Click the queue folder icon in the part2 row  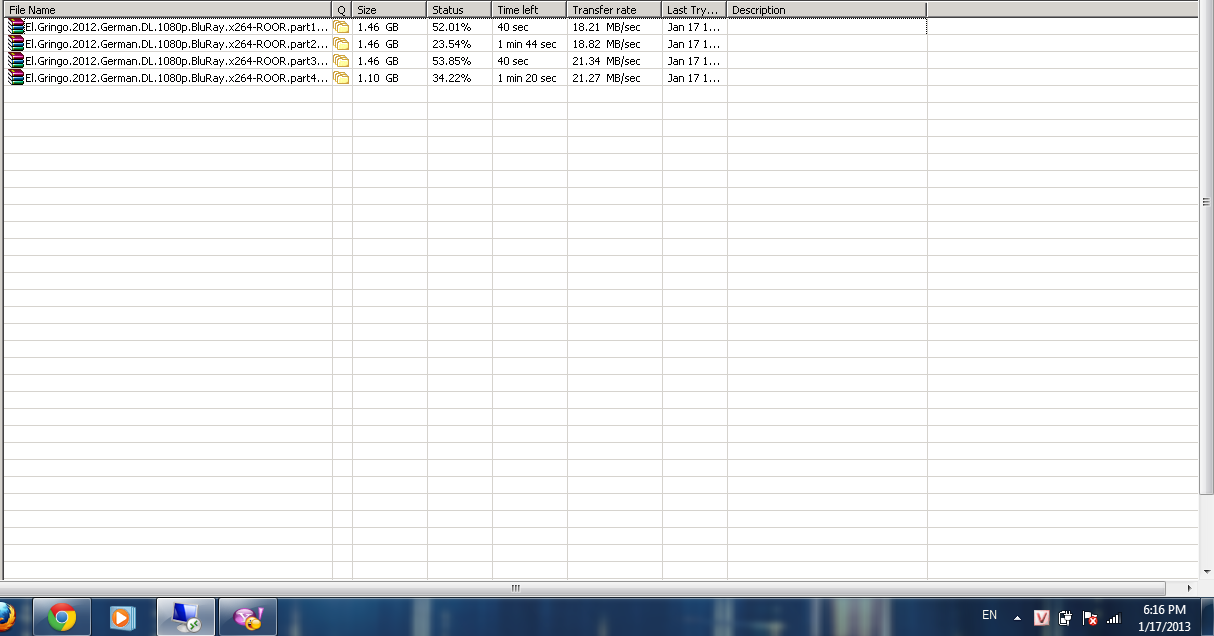coord(342,44)
